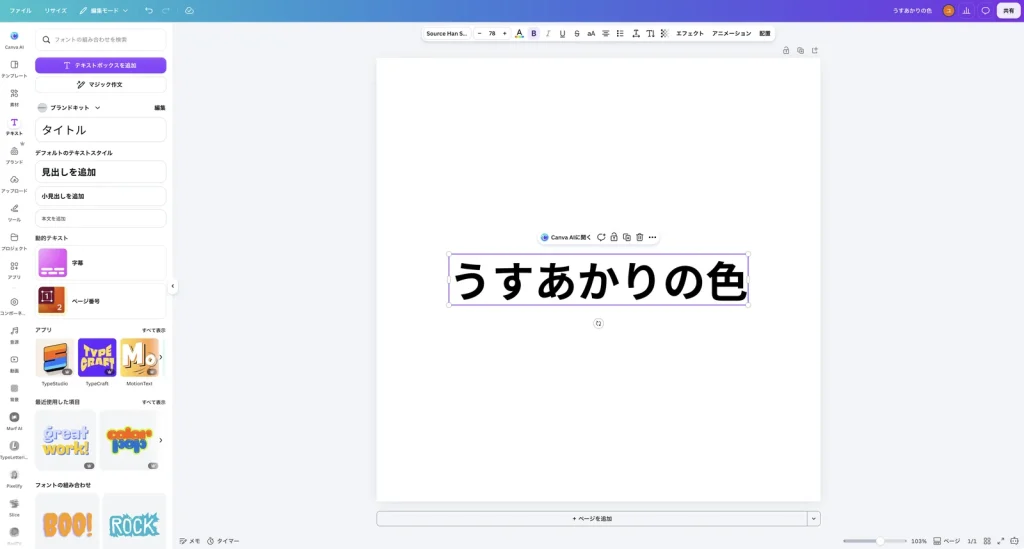Open the Source Han Sans font dropdown
1024x549 pixels.
[x=447, y=33]
